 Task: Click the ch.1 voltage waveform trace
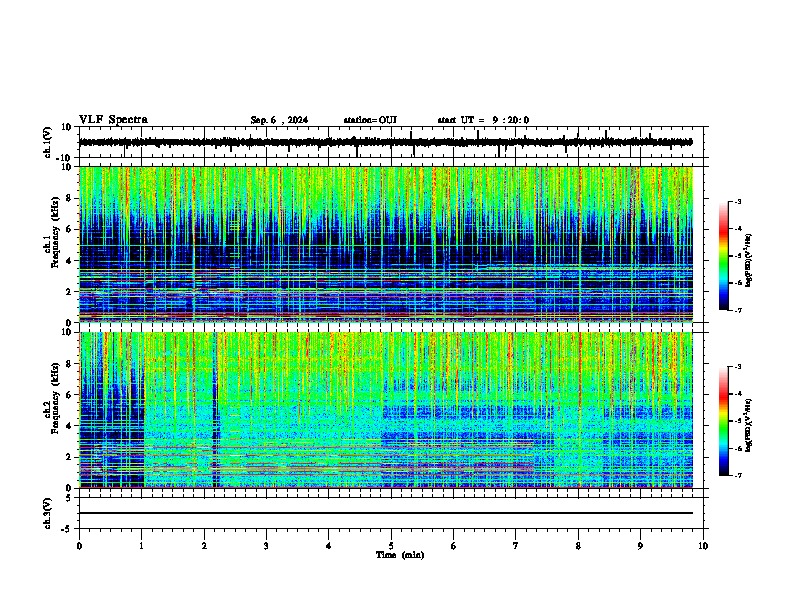coord(385,142)
